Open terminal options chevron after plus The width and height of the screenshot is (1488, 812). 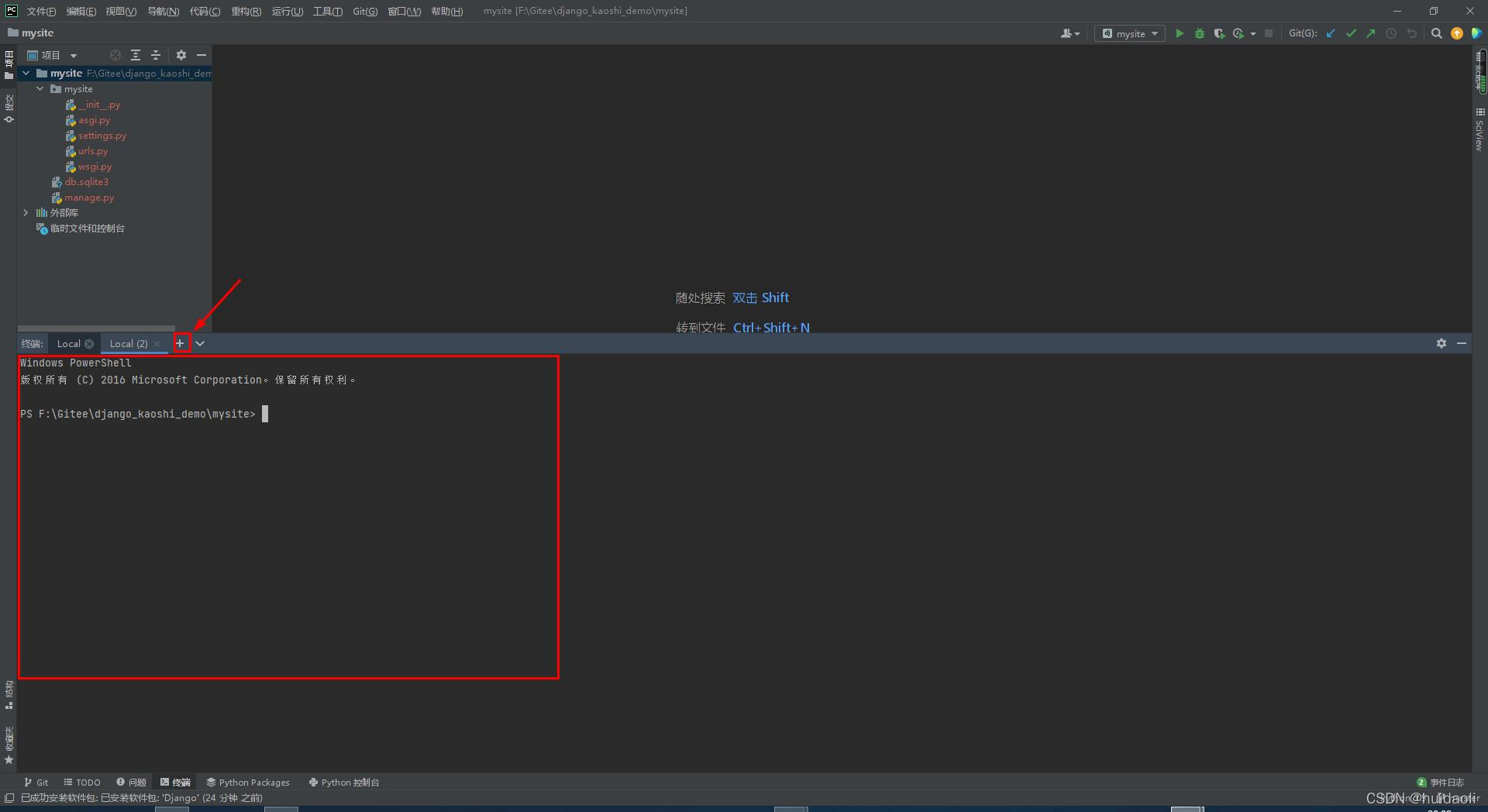coord(200,343)
